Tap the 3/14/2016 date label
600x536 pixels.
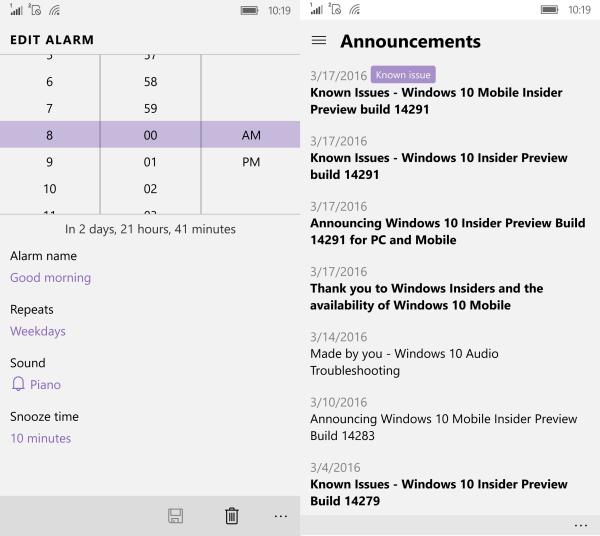click(x=339, y=337)
